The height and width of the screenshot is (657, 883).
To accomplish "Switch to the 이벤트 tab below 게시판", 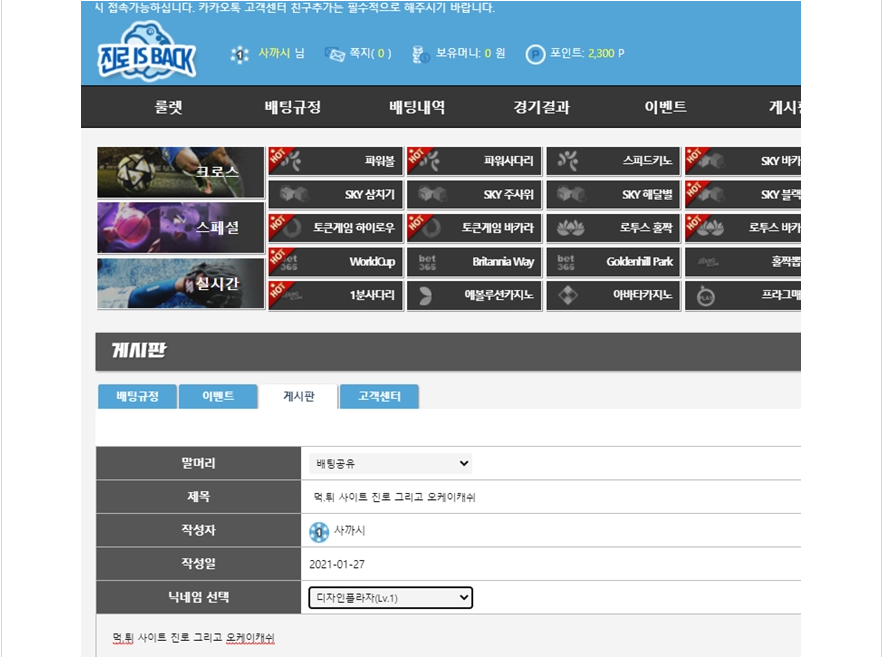I will (218, 396).
